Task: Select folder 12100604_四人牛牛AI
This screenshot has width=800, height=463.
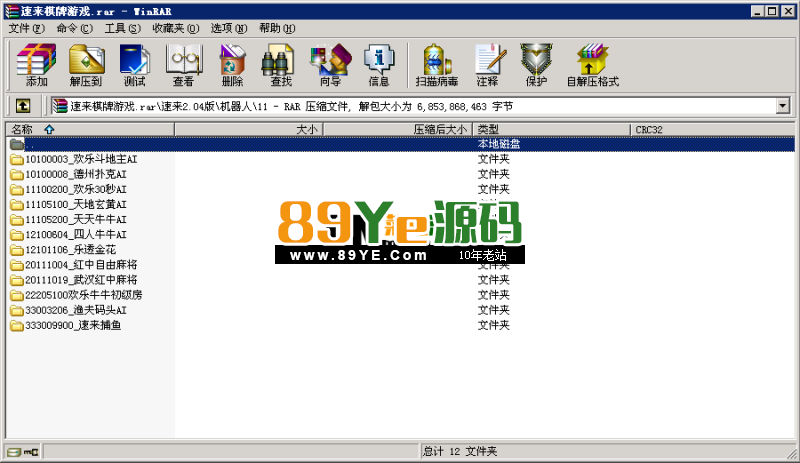Action: (68, 234)
